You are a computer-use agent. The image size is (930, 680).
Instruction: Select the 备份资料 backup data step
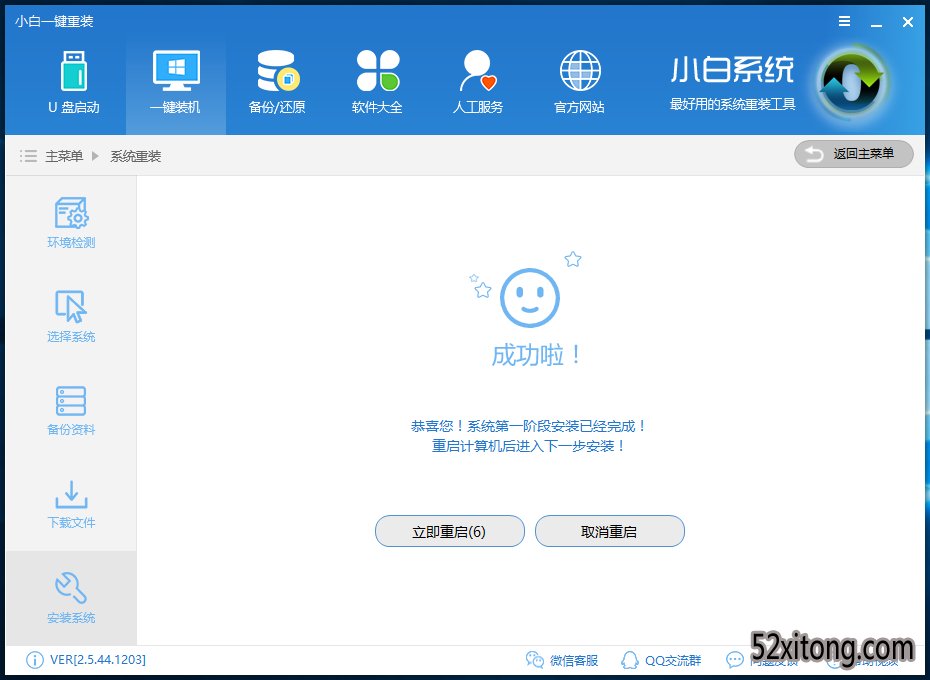tap(71, 411)
